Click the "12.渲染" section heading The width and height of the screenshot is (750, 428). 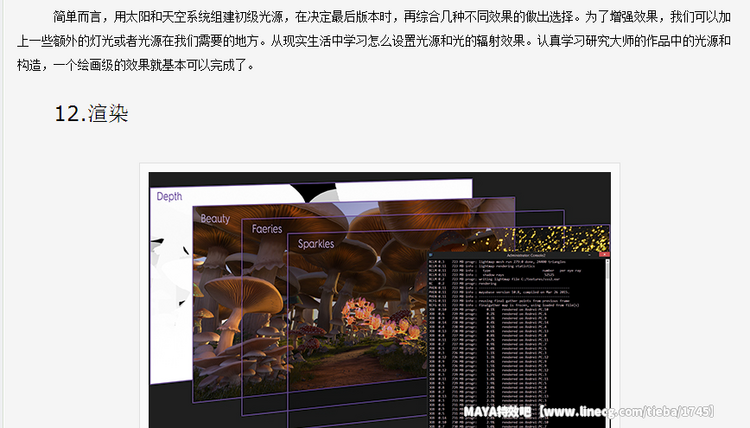(91, 114)
